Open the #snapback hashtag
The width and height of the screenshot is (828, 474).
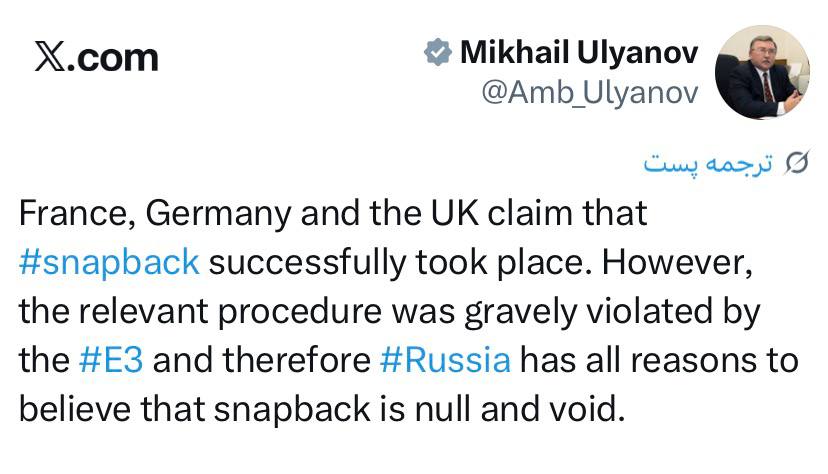coord(109,261)
